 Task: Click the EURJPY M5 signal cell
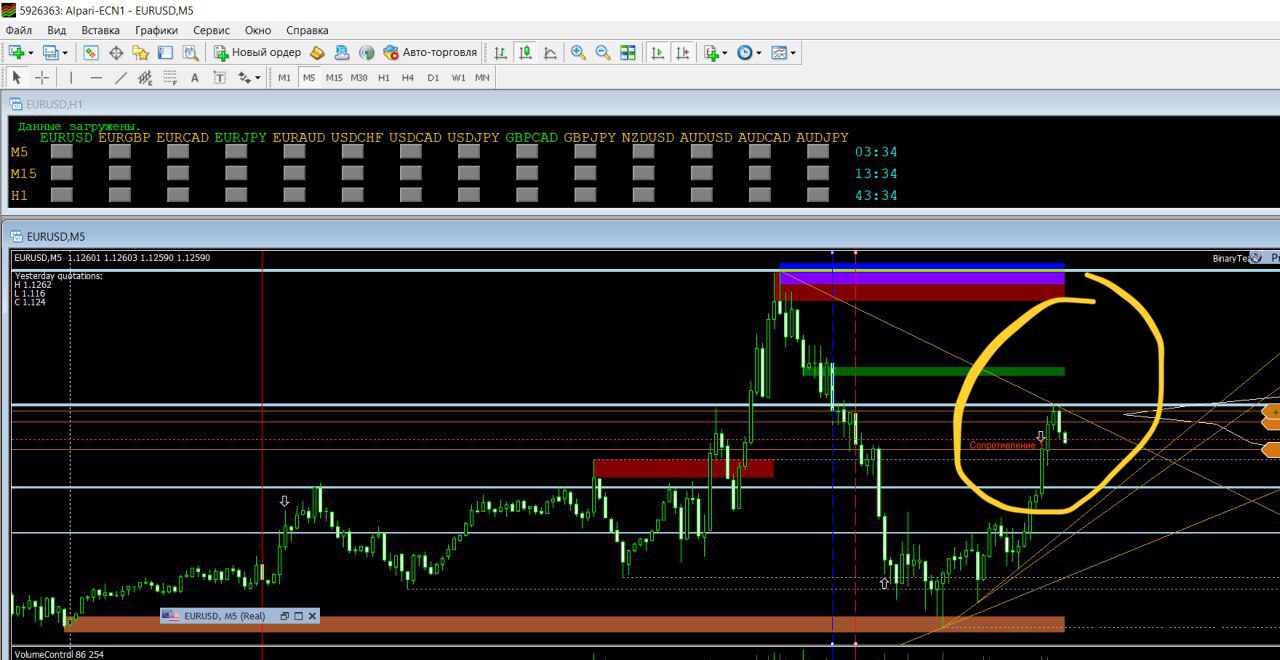point(236,152)
